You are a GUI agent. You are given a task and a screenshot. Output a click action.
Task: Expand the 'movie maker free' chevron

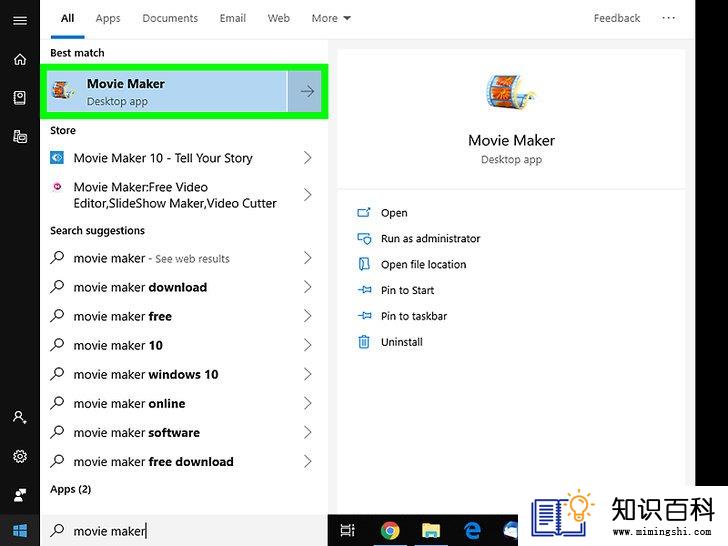point(307,316)
